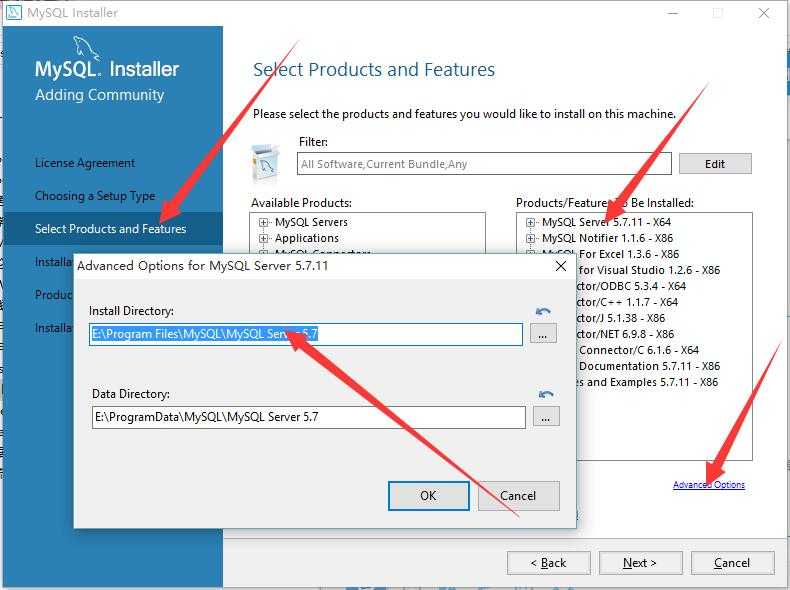790x590 pixels.
Task: Click the Next button
Action: point(640,563)
